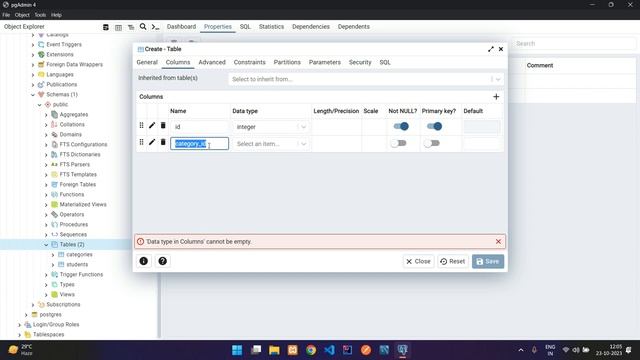Viewport: 640px width, 360px height.
Task: Switch to Advanced tab in dialog
Action: pos(212,62)
